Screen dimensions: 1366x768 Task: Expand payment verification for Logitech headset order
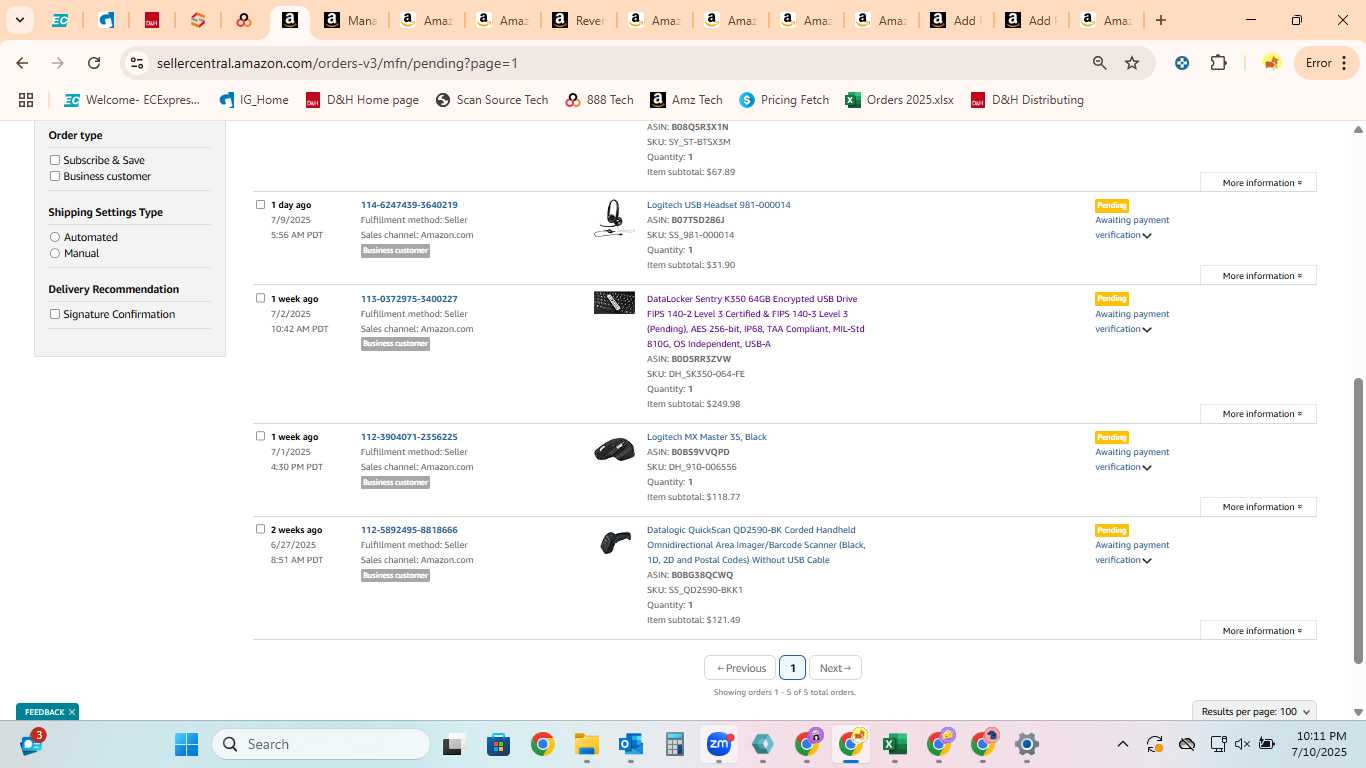(x=1147, y=236)
